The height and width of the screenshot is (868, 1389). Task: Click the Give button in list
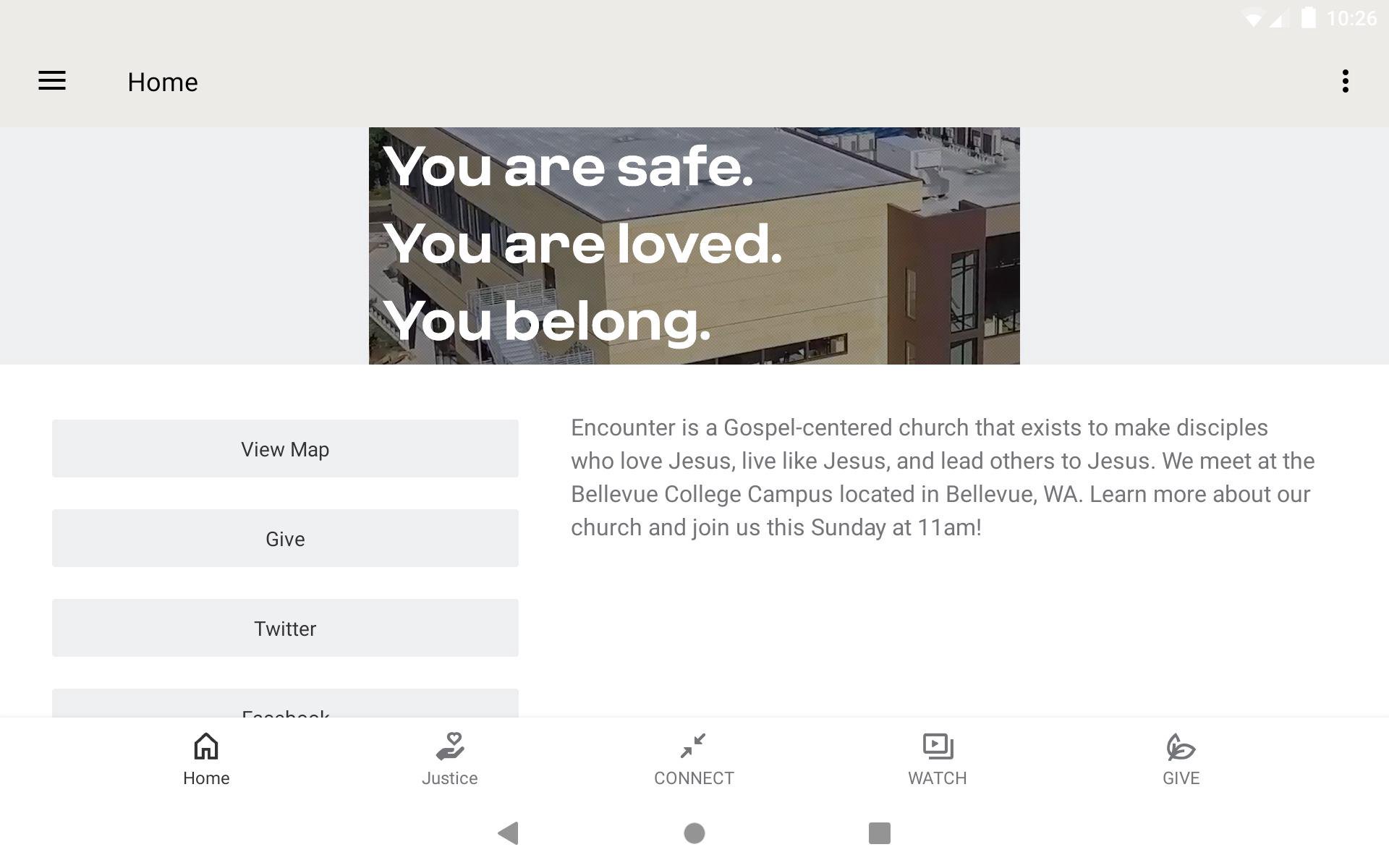point(285,538)
